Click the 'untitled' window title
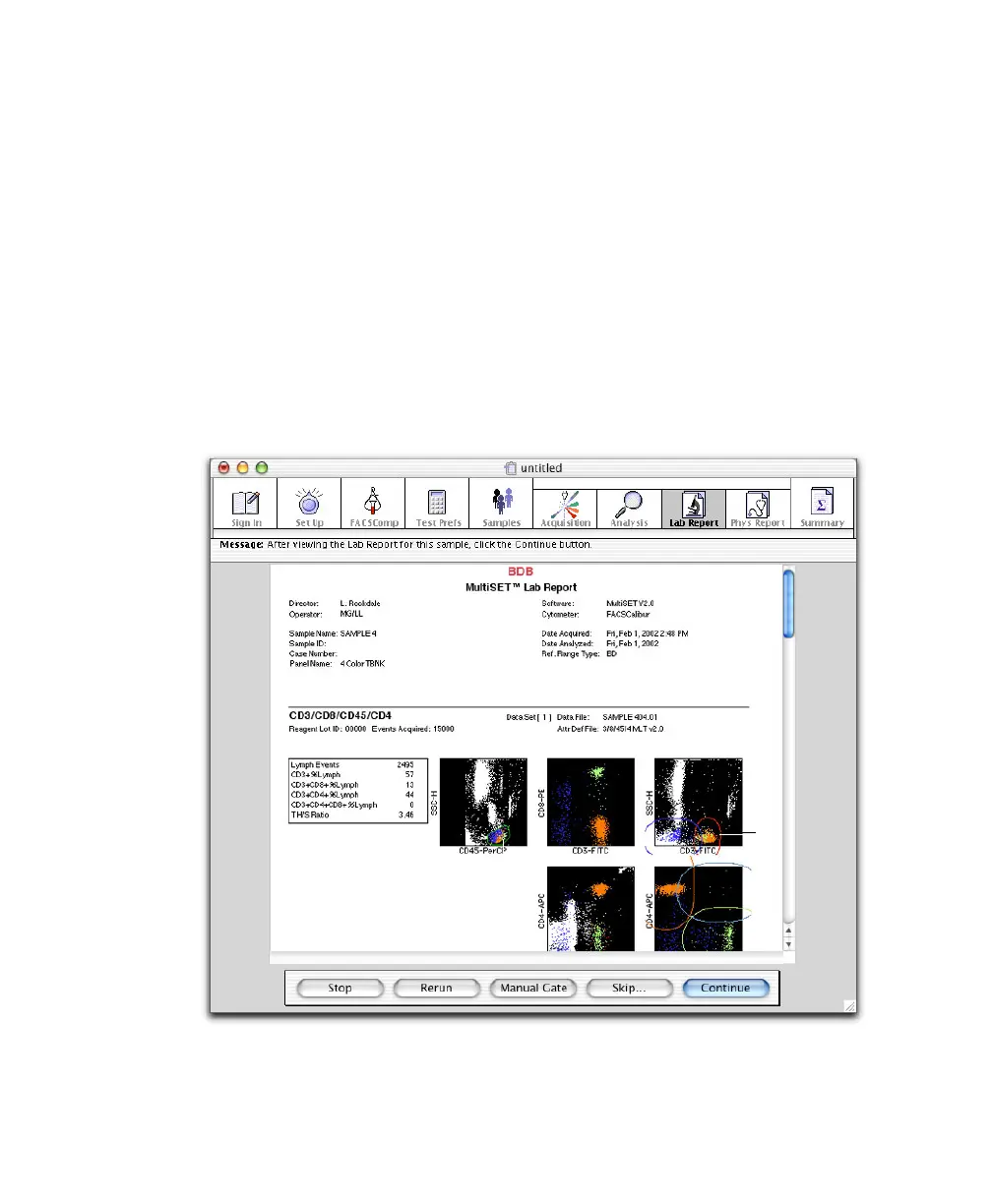992x1204 pixels. tap(540, 468)
